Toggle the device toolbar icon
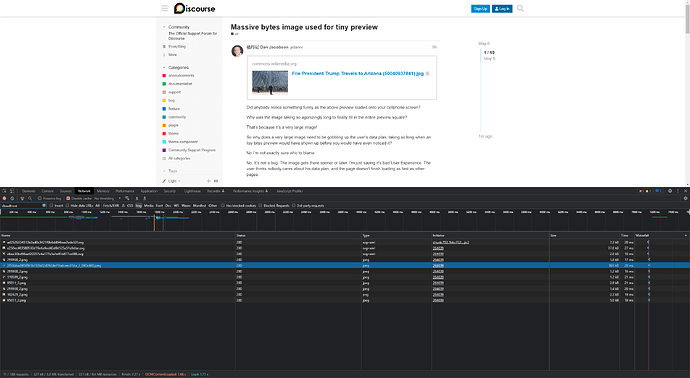The height and width of the screenshot is (378, 690). [12, 191]
